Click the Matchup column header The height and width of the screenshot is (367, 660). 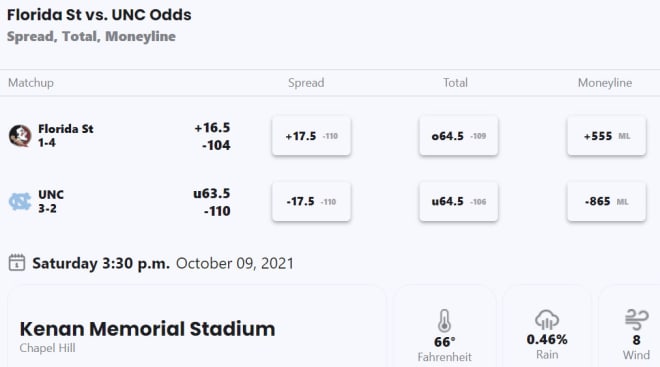pos(31,83)
